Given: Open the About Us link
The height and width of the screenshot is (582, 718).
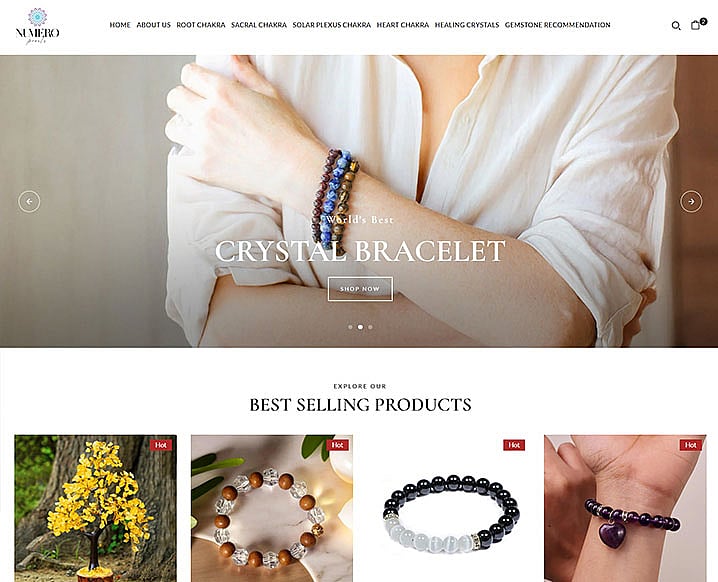Looking at the screenshot, I should tap(153, 25).
